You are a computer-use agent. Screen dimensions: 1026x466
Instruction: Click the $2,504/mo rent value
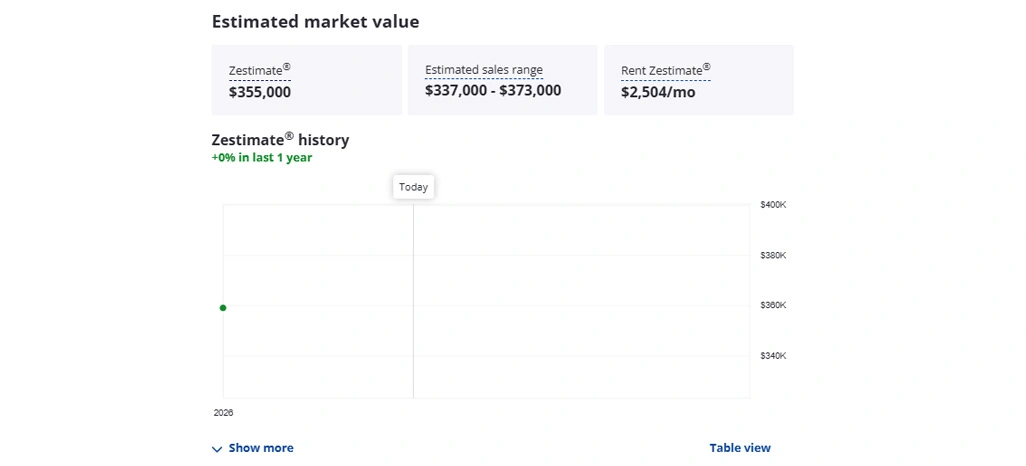[658, 92]
